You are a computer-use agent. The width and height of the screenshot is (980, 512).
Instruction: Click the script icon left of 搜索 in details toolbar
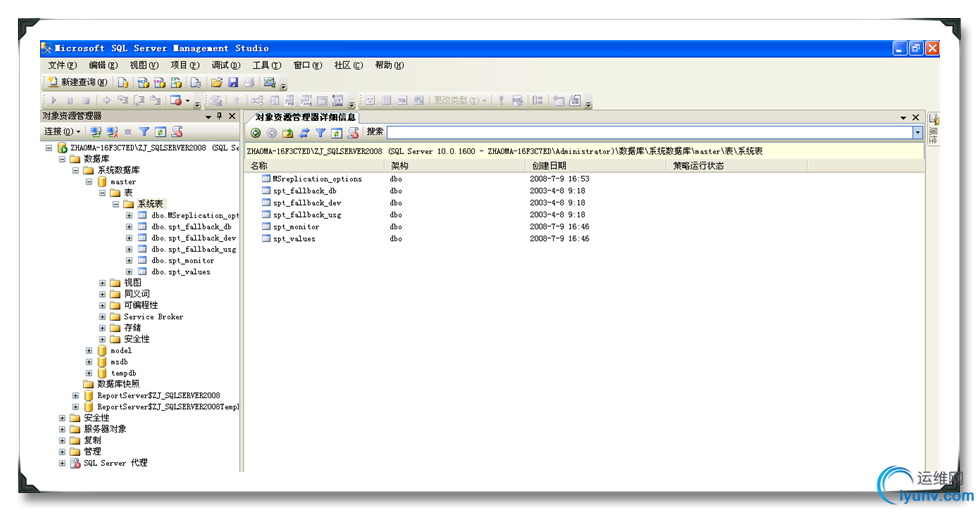pos(353,133)
